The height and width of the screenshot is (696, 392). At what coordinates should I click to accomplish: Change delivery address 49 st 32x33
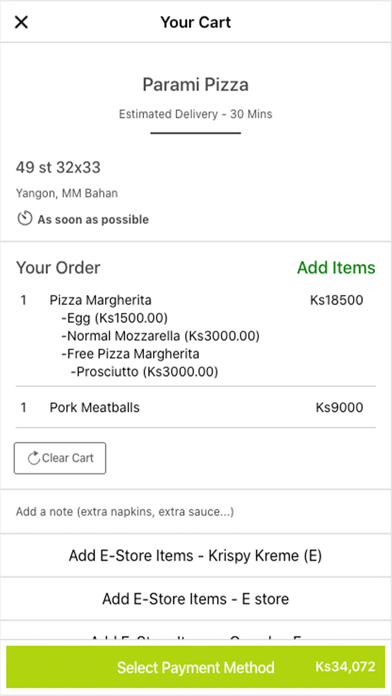(58, 167)
